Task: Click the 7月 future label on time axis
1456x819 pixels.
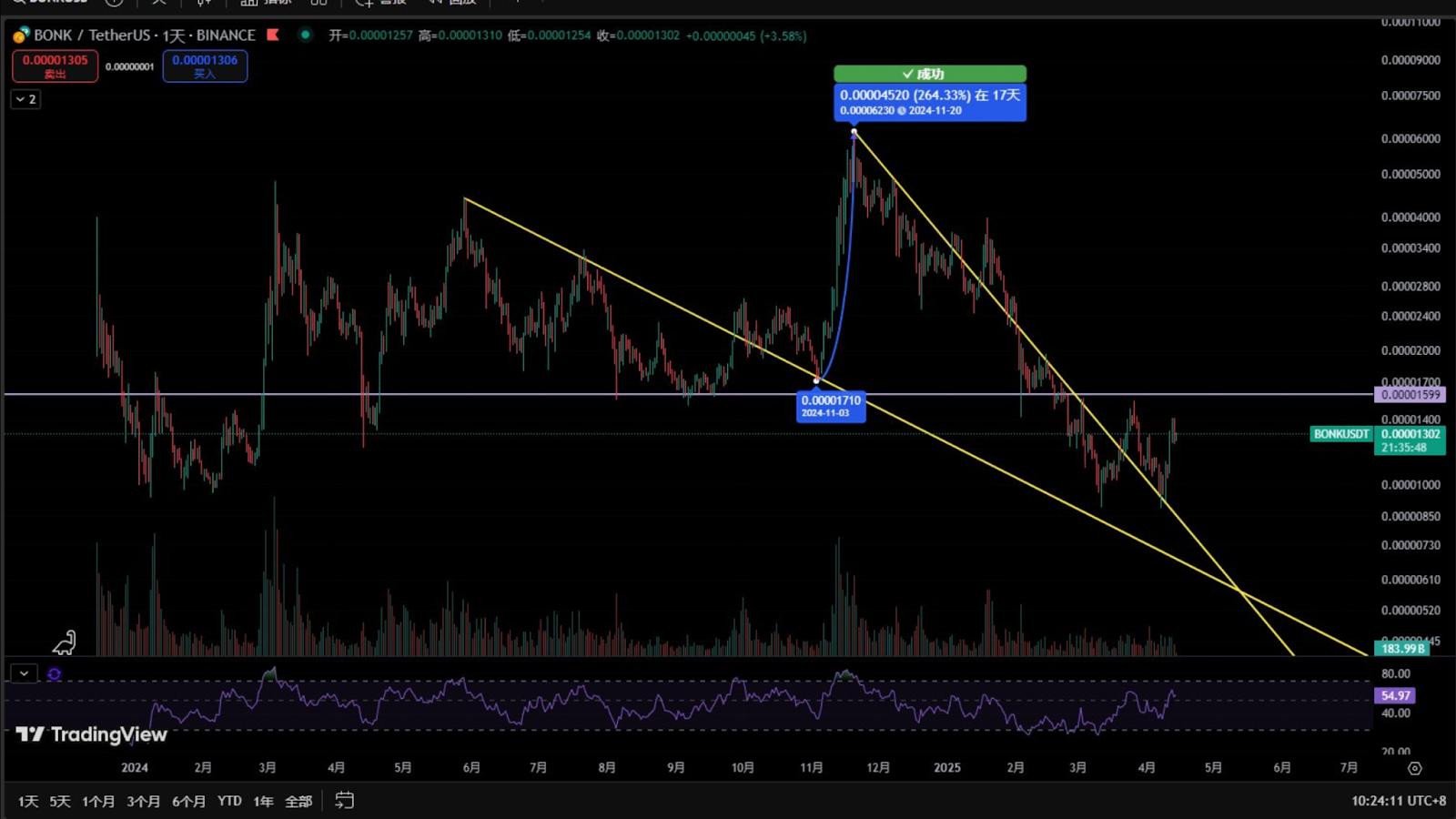Action: click(x=1349, y=767)
